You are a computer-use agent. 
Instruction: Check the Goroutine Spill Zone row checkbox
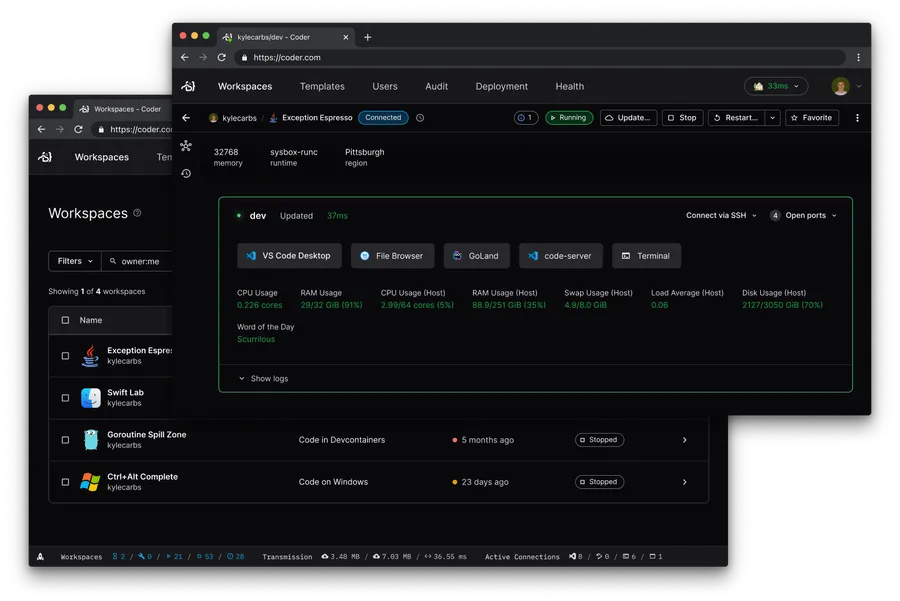(x=65, y=440)
